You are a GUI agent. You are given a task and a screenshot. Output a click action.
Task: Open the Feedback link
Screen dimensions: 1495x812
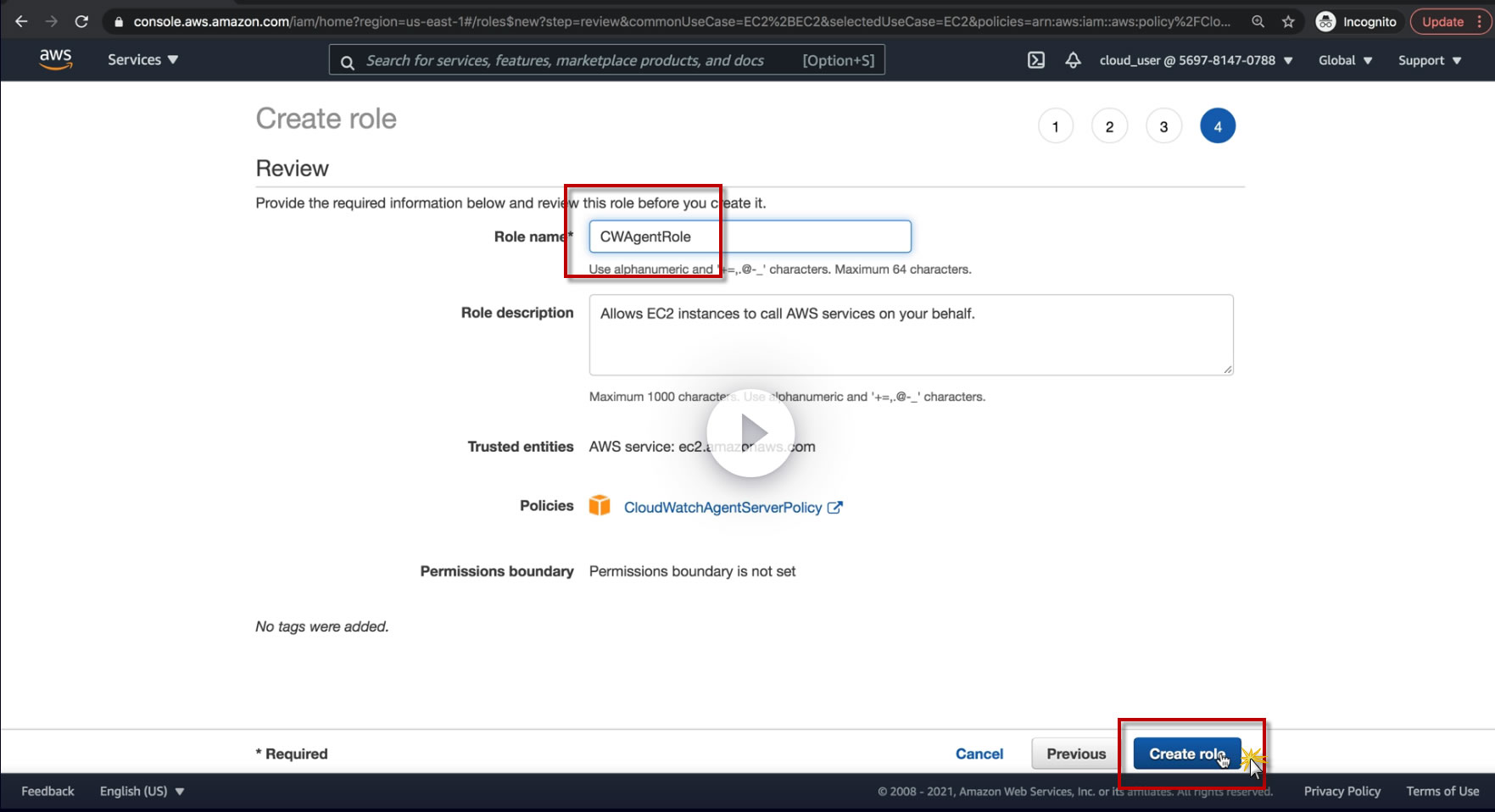tap(47, 791)
